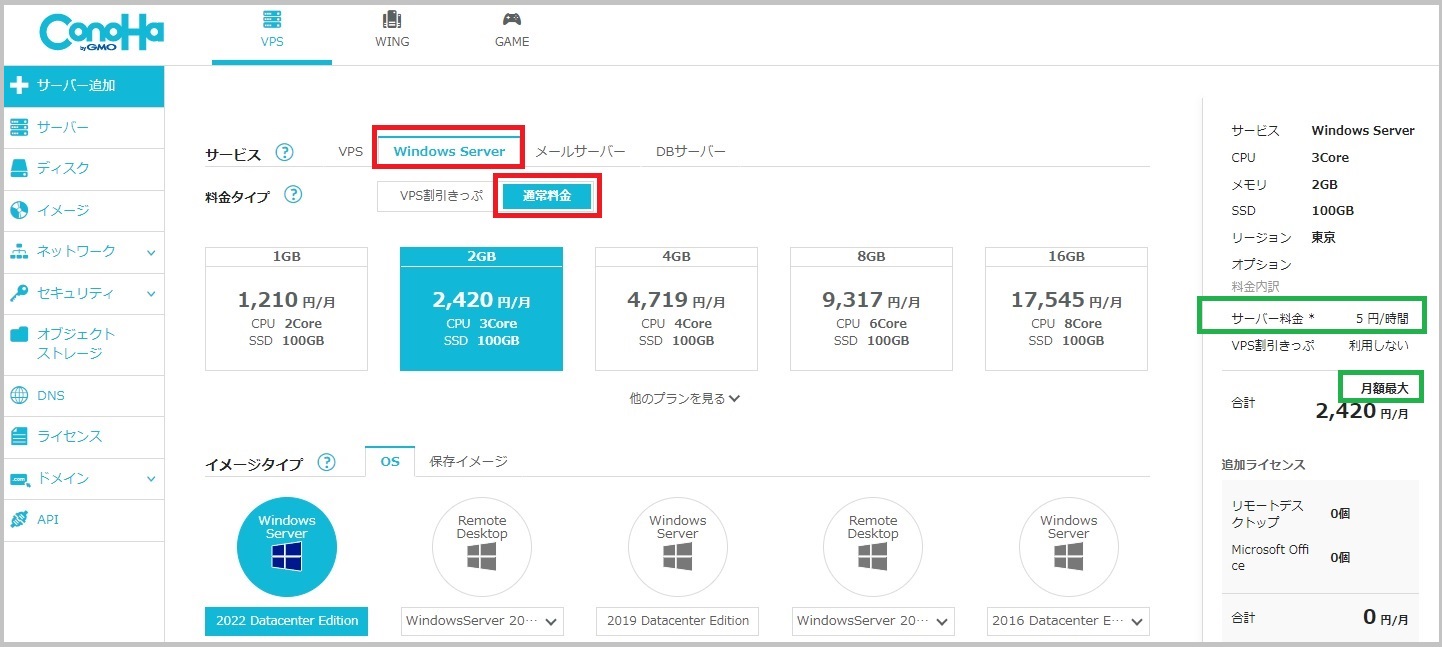This screenshot has width=1442, height=647.
Task: Open the 2016 Datacenter E… version dropdown
Action: point(1068,621)
